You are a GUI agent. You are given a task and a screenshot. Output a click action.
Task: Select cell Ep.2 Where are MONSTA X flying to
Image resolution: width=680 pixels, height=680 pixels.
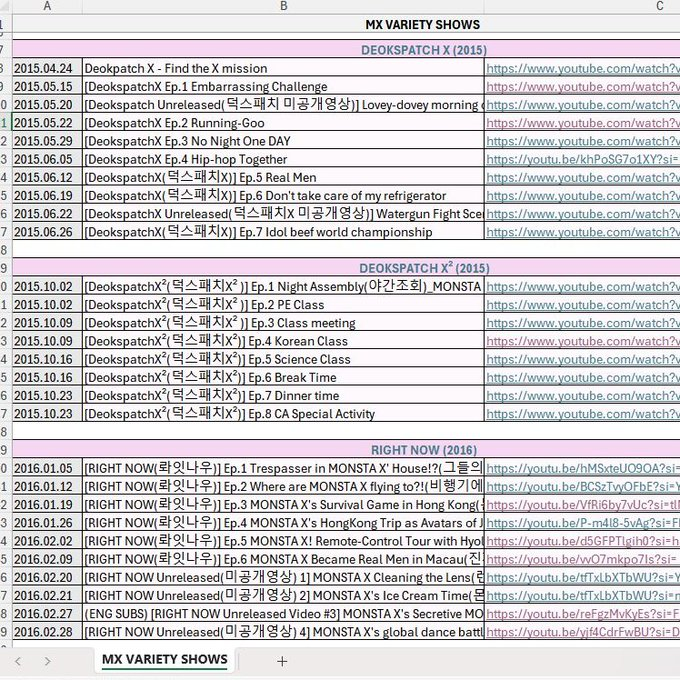[x=283, y=487]
